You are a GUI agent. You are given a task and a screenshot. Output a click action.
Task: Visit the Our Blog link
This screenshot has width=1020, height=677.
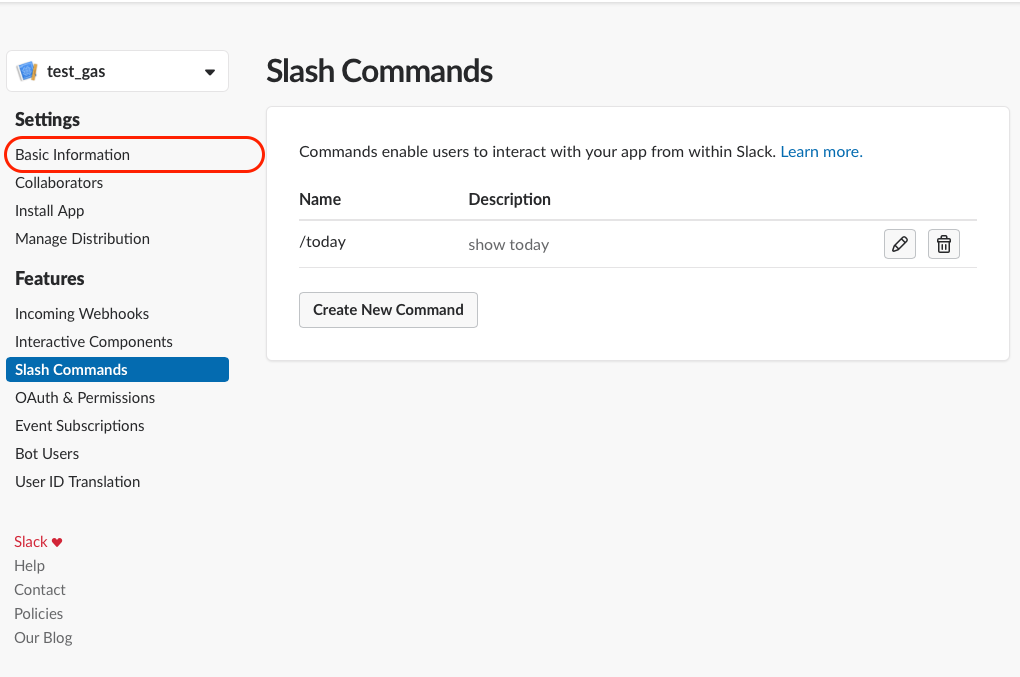click(x=43, y=638)
